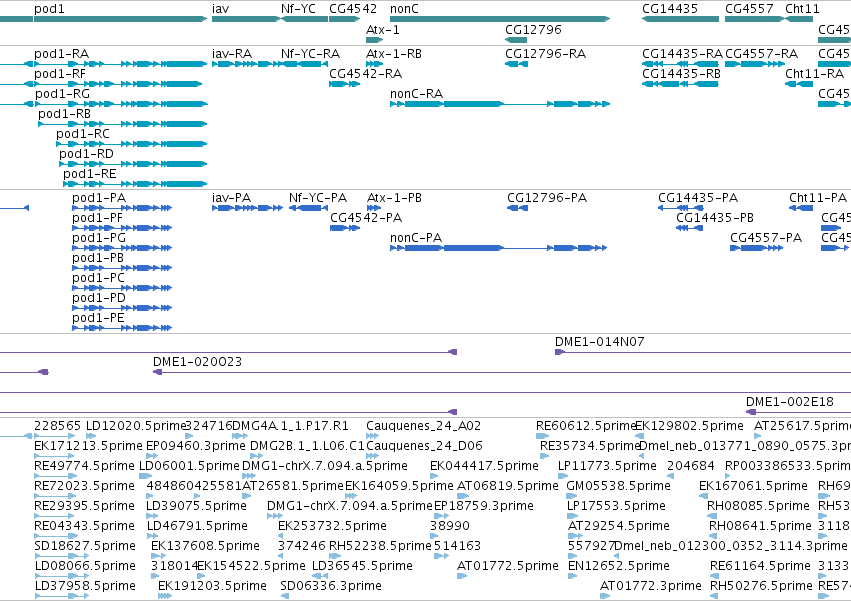Image resolution: width=851 pixels, height=601 pixels.
Task: Select the Atx-1 gene label
Action: pos(383,29)
